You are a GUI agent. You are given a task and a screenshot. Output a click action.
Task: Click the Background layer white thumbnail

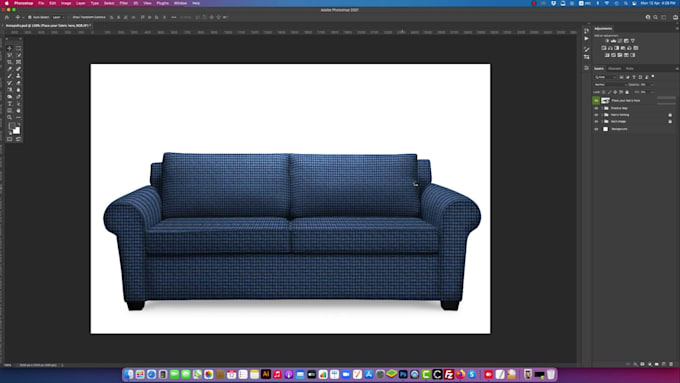tap(605, 129)
